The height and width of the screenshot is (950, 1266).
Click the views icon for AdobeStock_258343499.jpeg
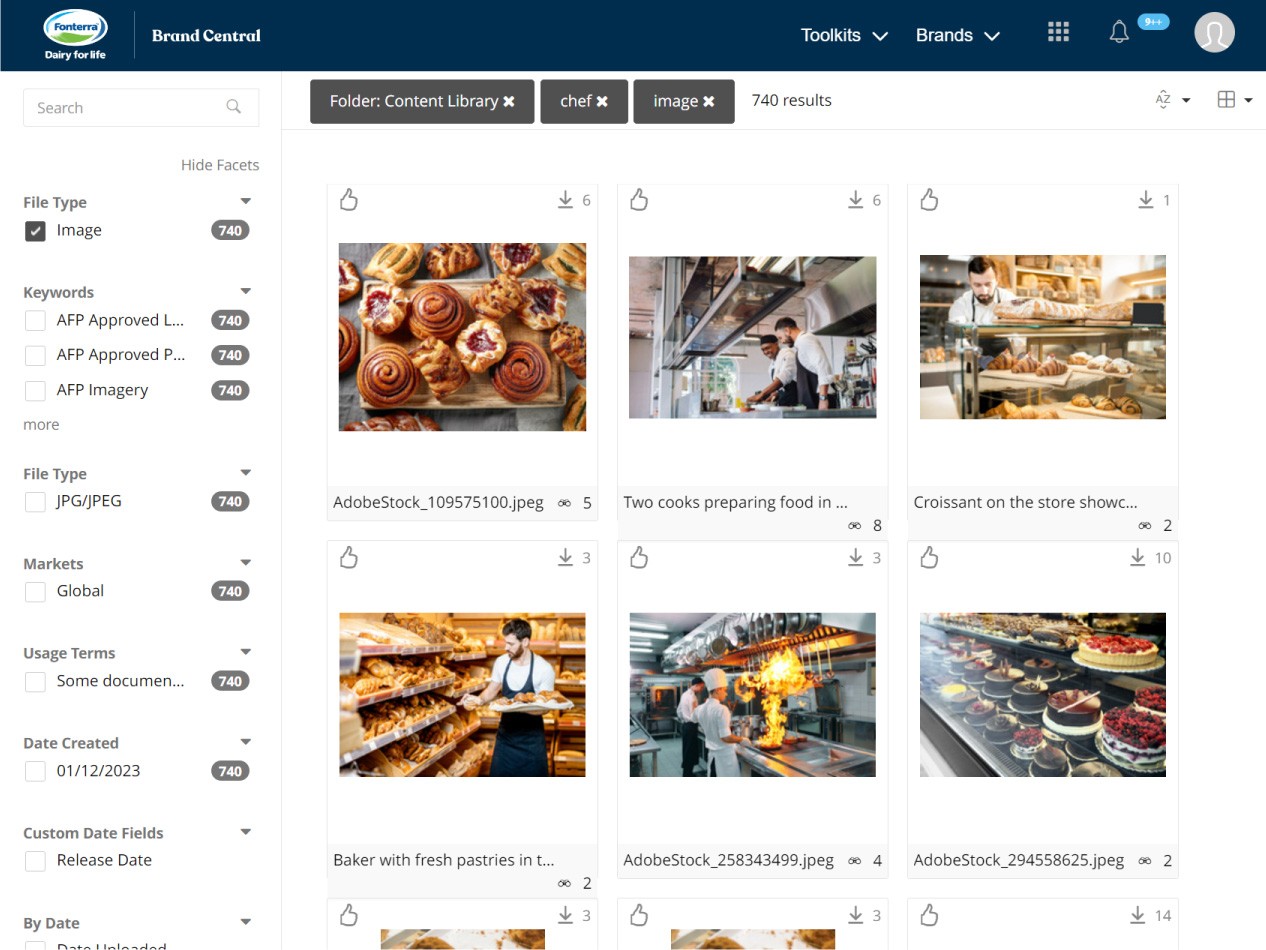855,861
